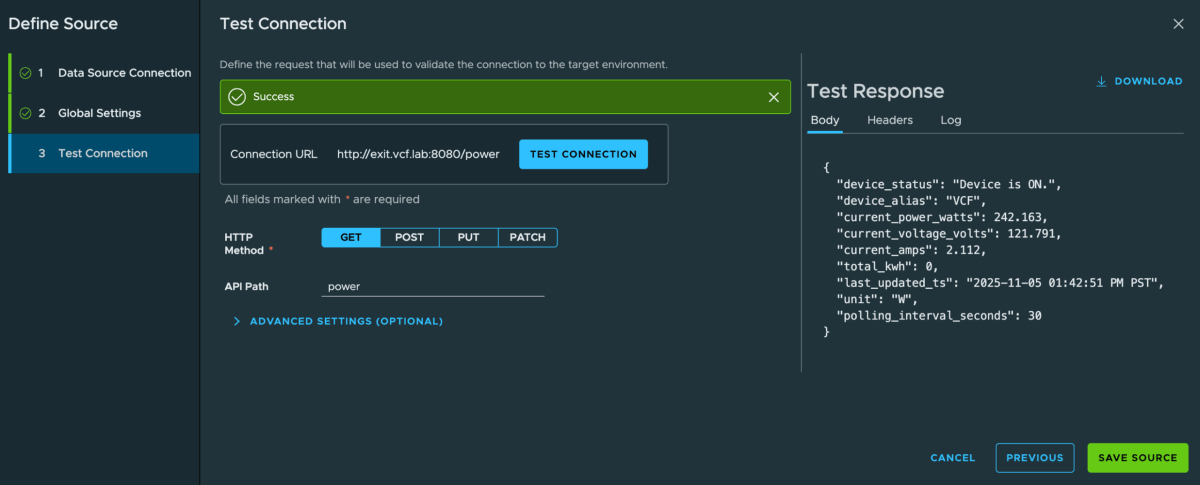Click the Data Source Connection step checkmark

coord(25,73)
